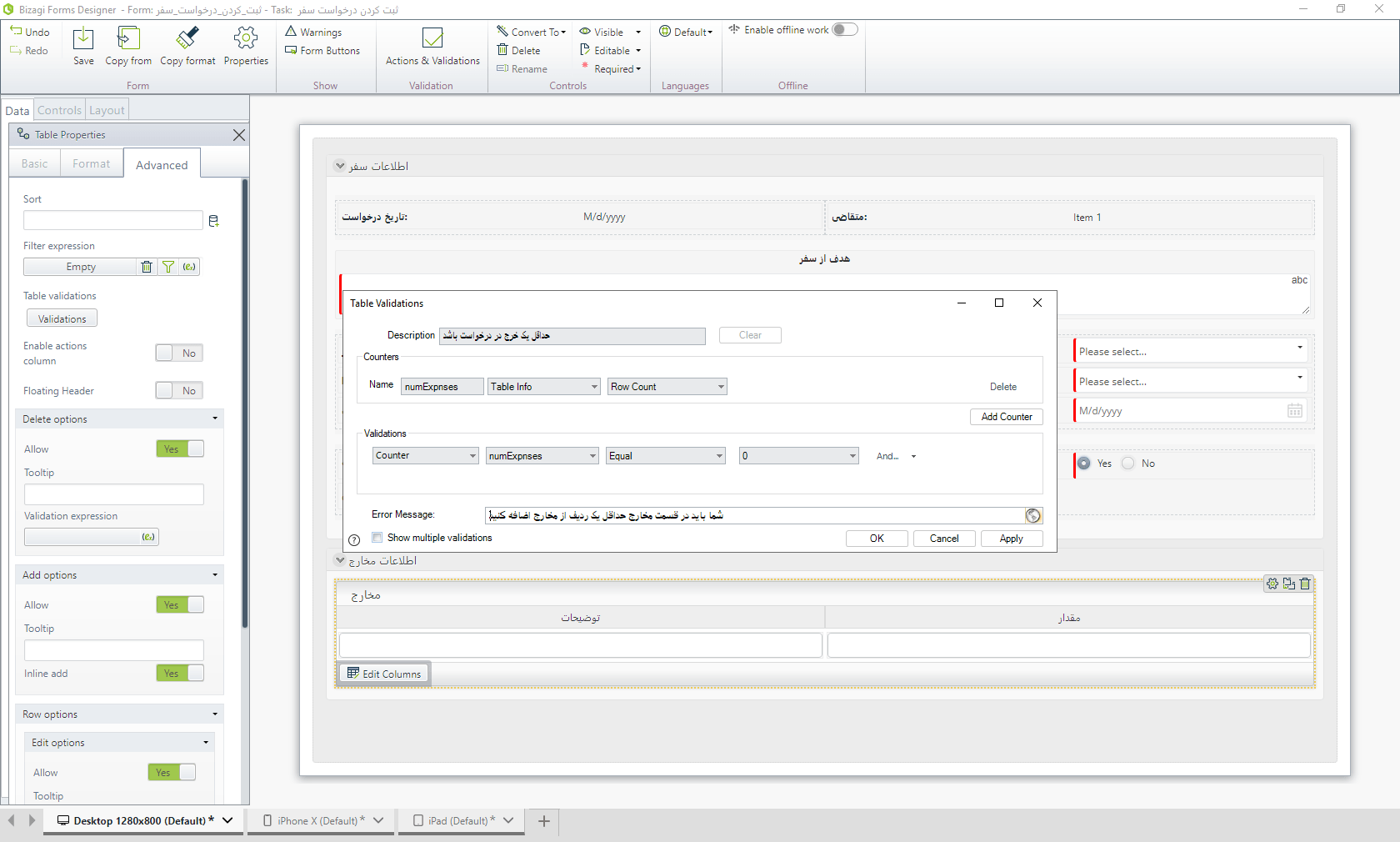The image size is (1400, 842).
Task: Select the Yes radio button
Action: click(x=1084, y=463)
